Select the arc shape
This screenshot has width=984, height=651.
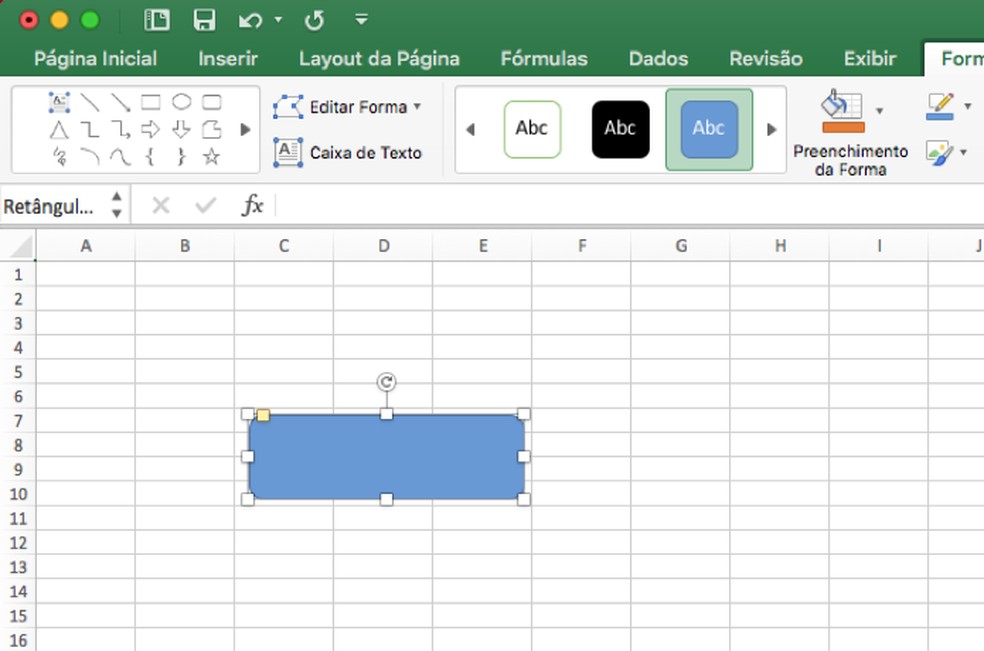click(x=90, y=156)
